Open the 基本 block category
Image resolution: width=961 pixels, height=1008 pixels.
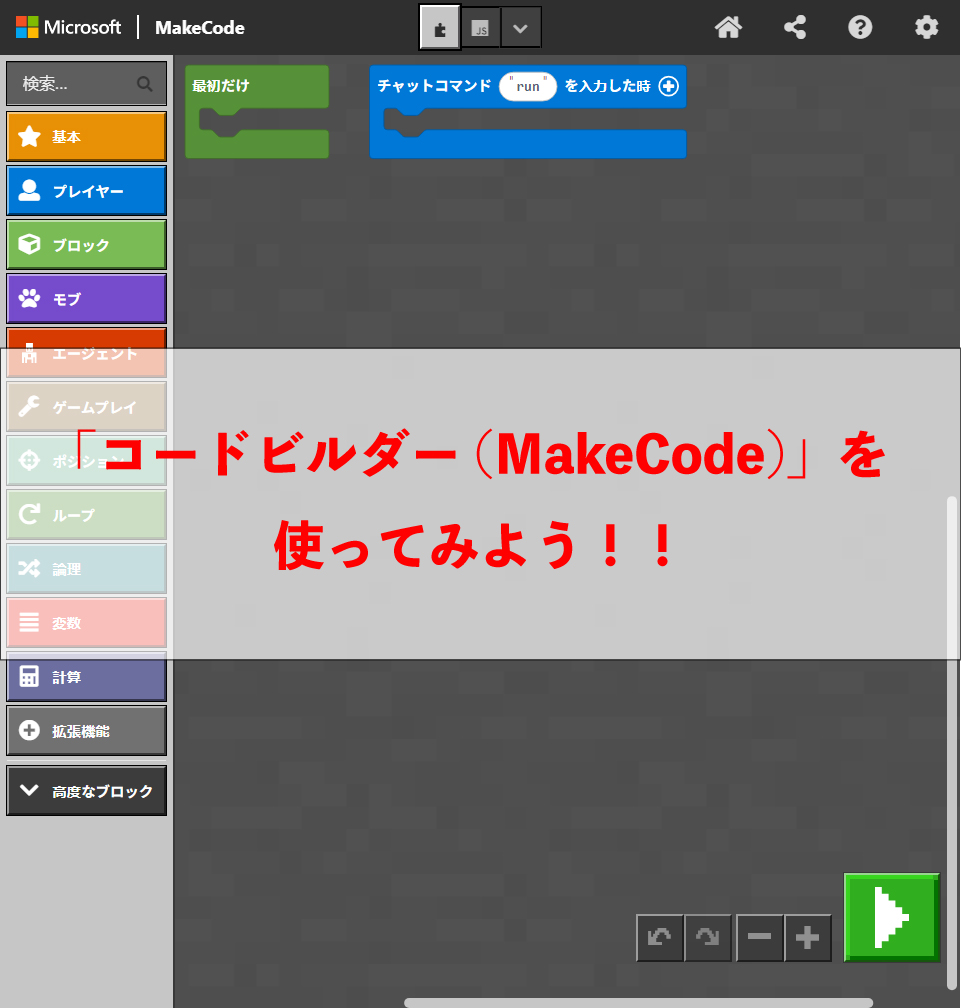tap(86, 136)
